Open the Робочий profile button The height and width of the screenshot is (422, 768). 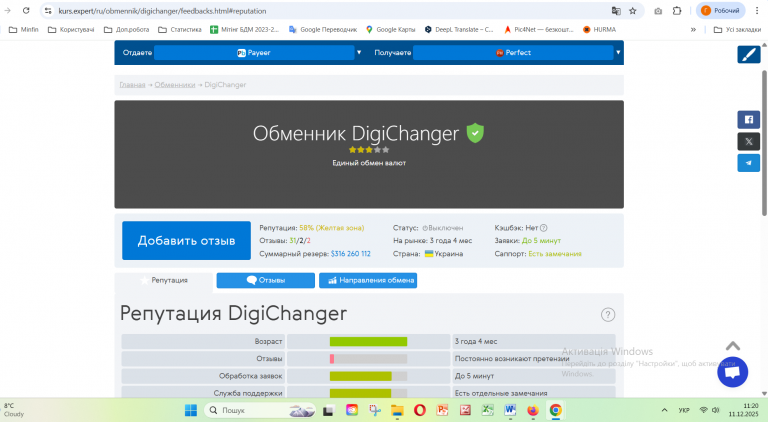tap(720, 11)
